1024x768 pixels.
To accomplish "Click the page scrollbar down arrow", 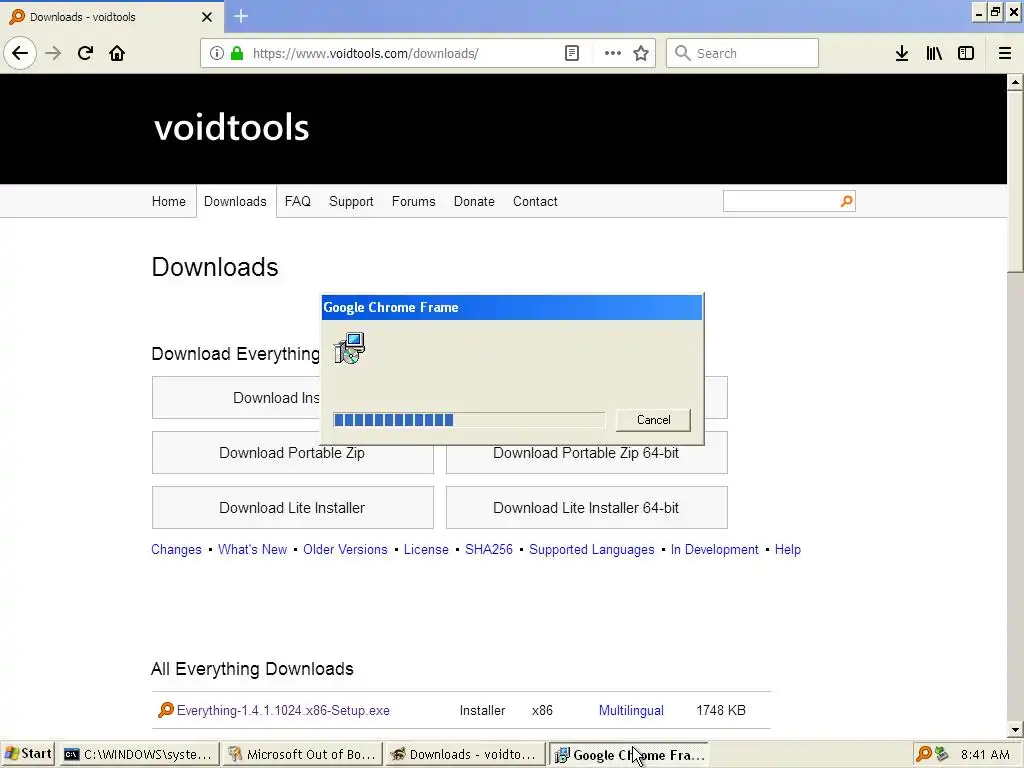I will 1015,729.
